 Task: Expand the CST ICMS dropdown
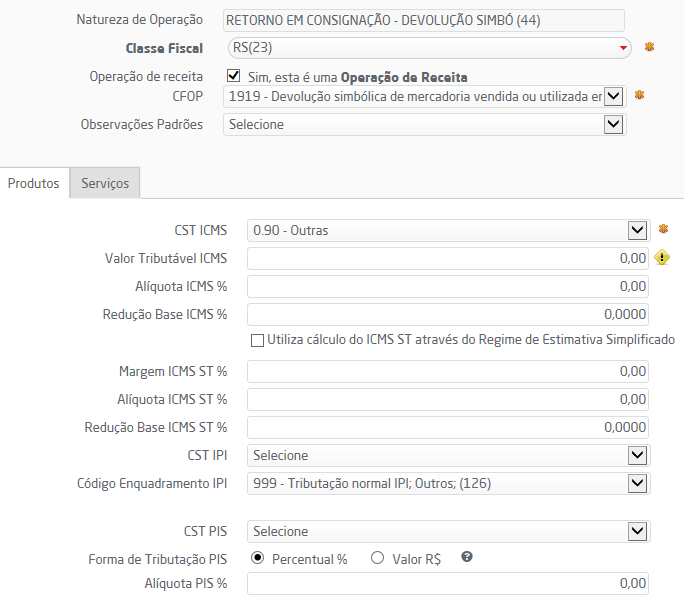[x=637, y=230]
